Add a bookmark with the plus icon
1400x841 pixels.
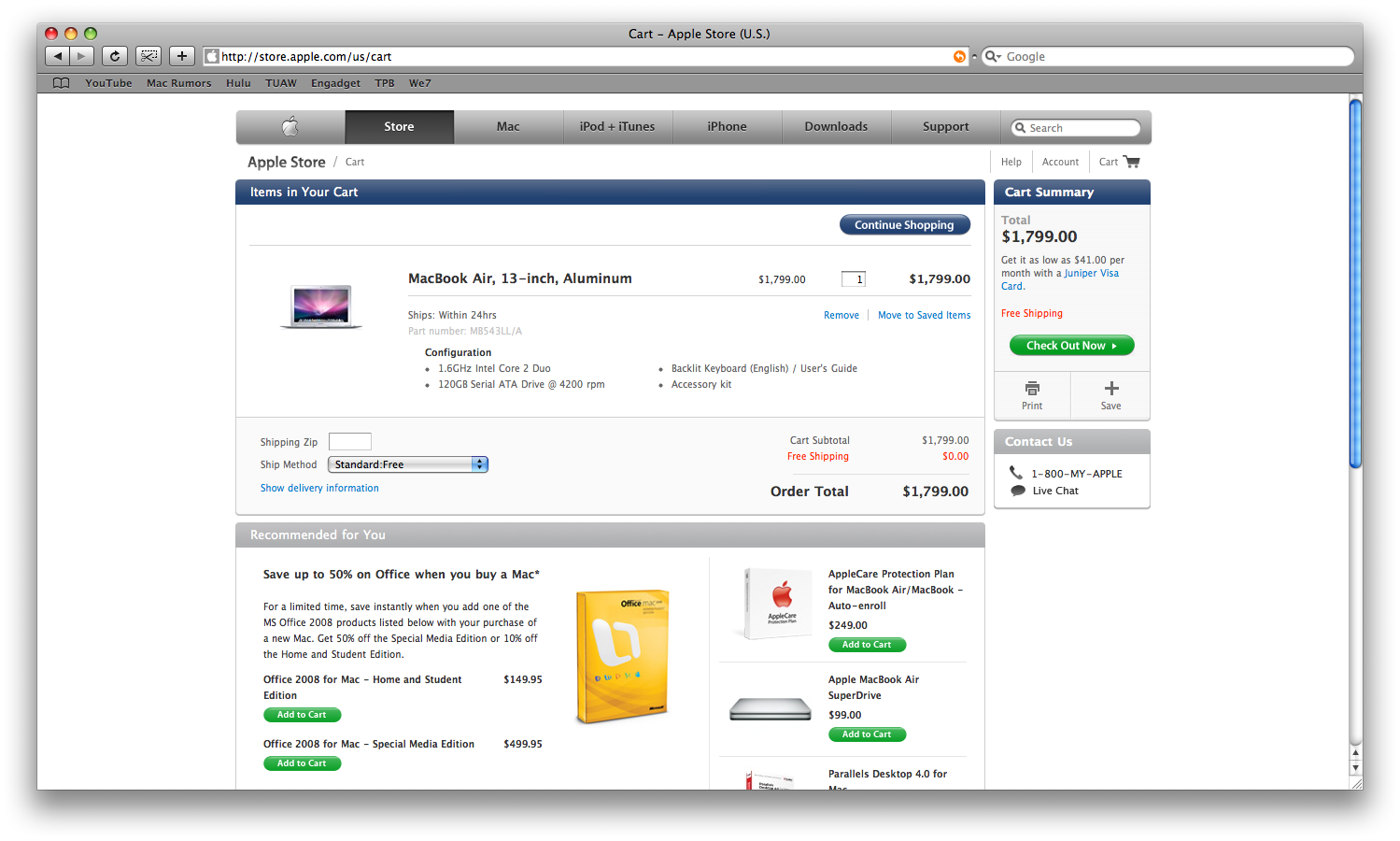tap(182, 56)
